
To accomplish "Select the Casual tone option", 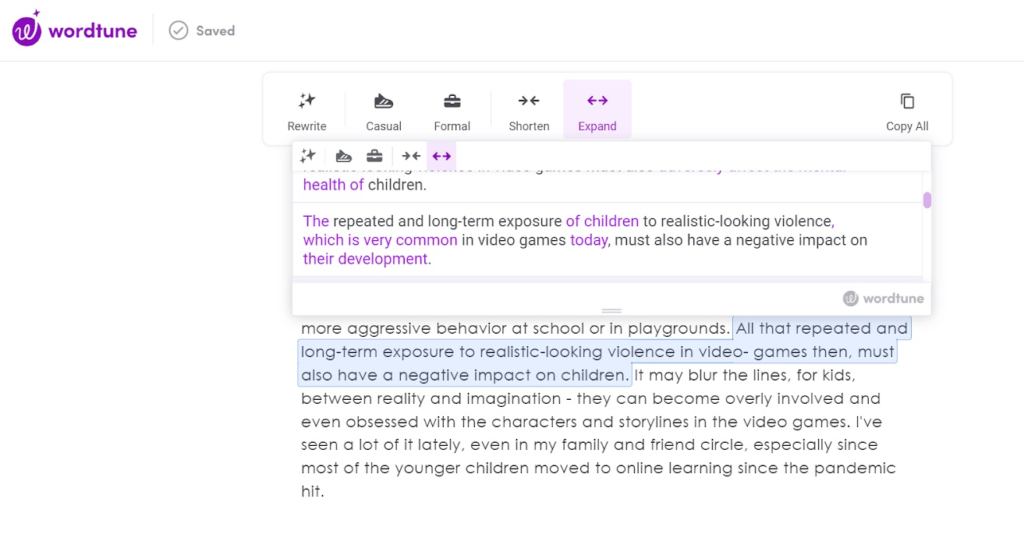I will [x=383, y=111].
